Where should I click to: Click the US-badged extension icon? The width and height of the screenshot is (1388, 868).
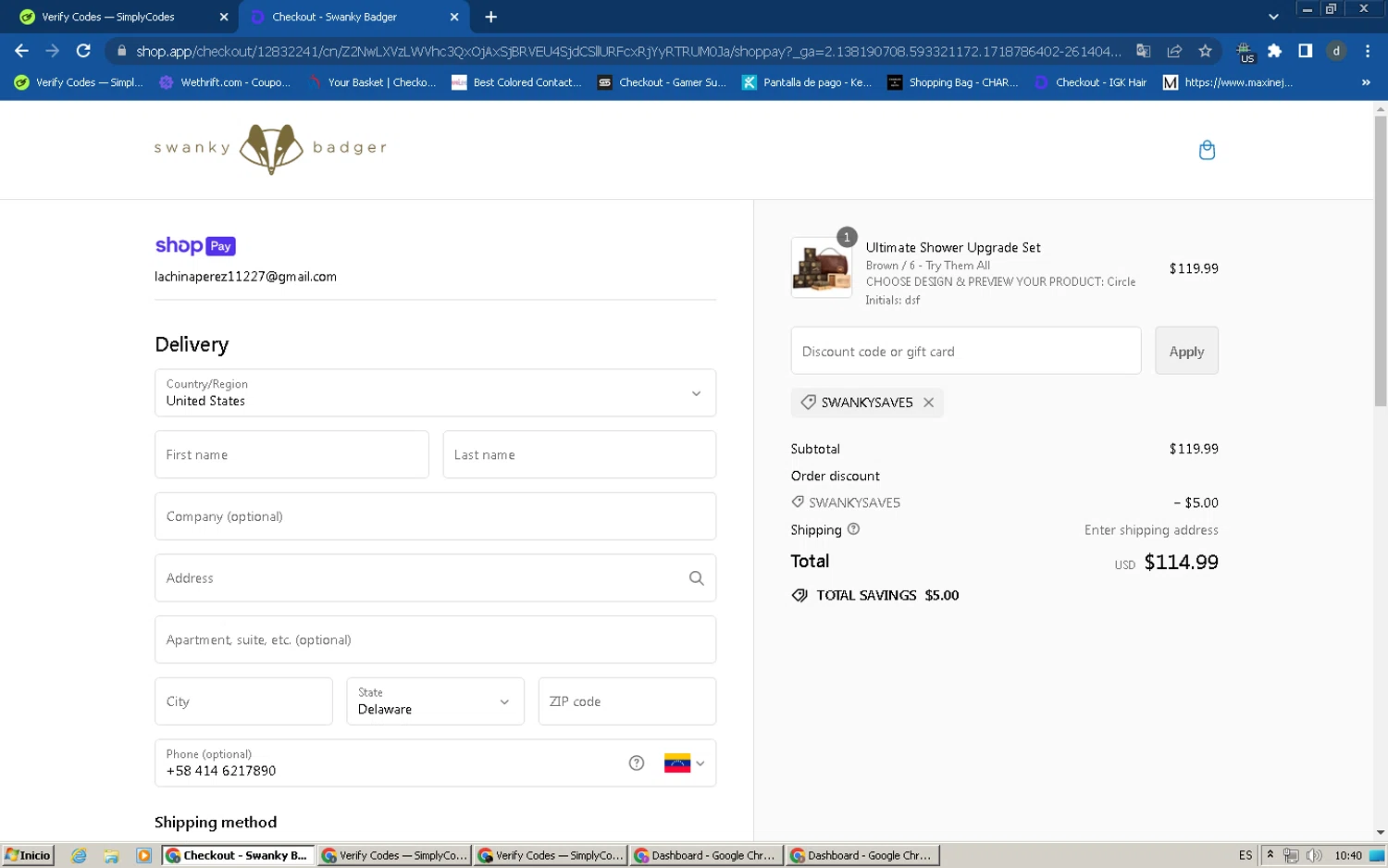pyautogui.click(x=1245, y=52)
